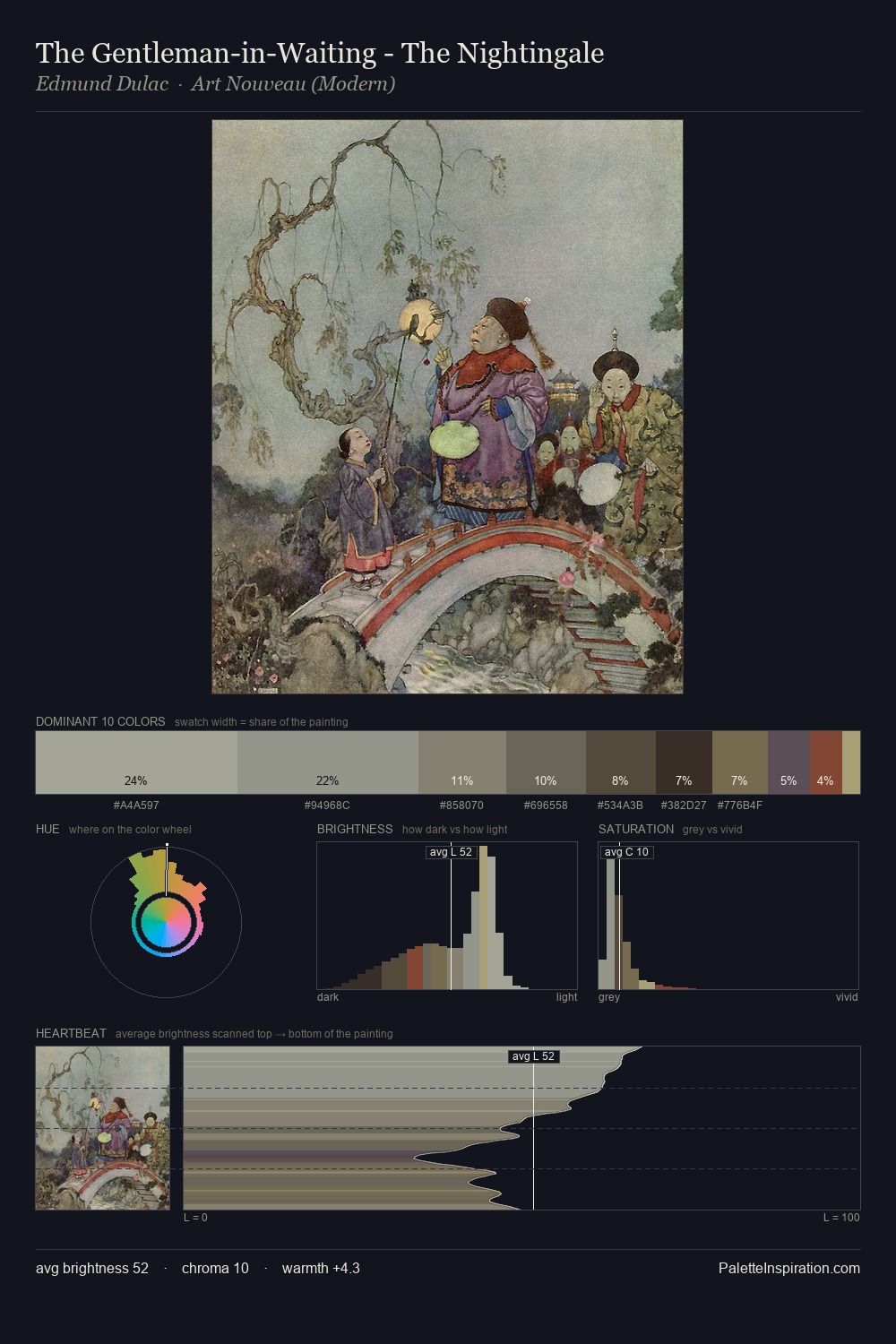Click hex code #A4A597 label
The height and width of the screenshot is (1344, 896).
click(136, 806)
